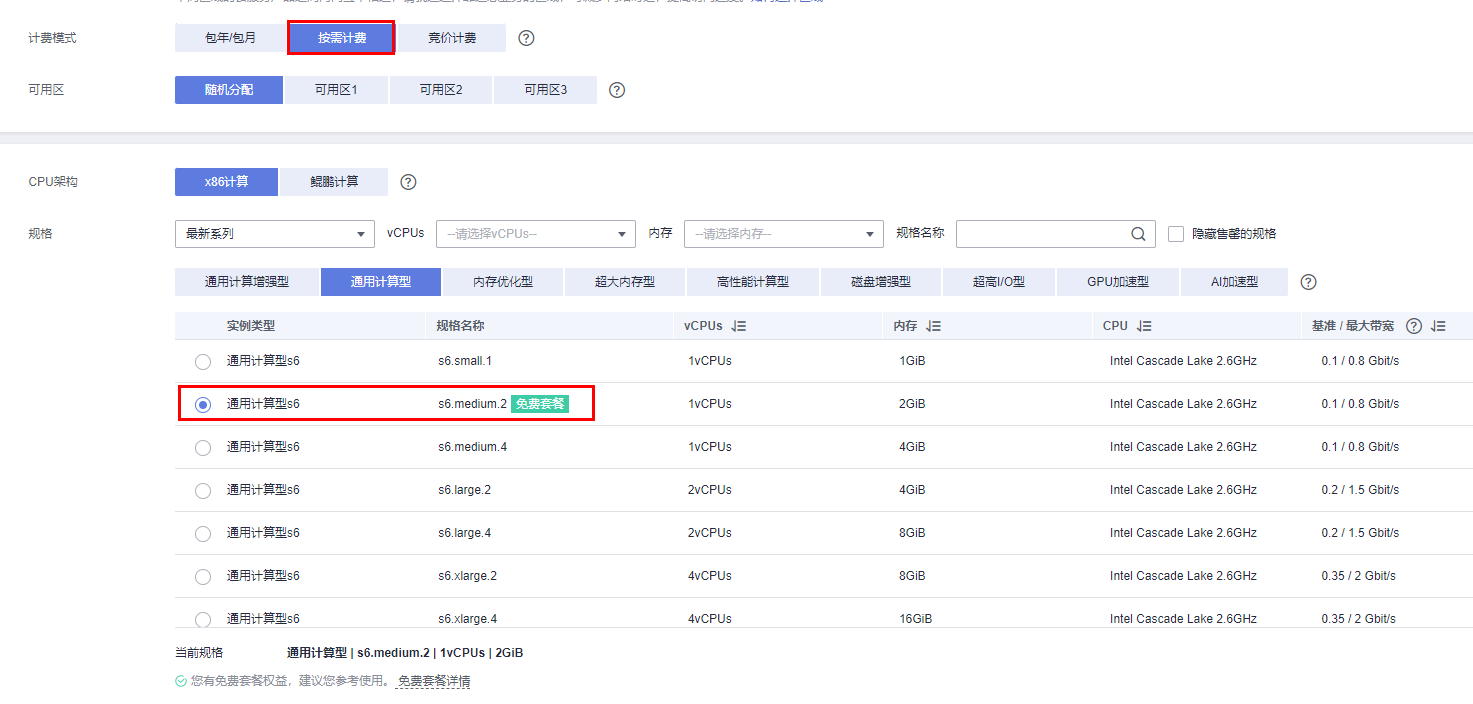Screen dimensions: 1473x704
Task: Open the 最新系列 dropdown
Action: tap(274, 234)
